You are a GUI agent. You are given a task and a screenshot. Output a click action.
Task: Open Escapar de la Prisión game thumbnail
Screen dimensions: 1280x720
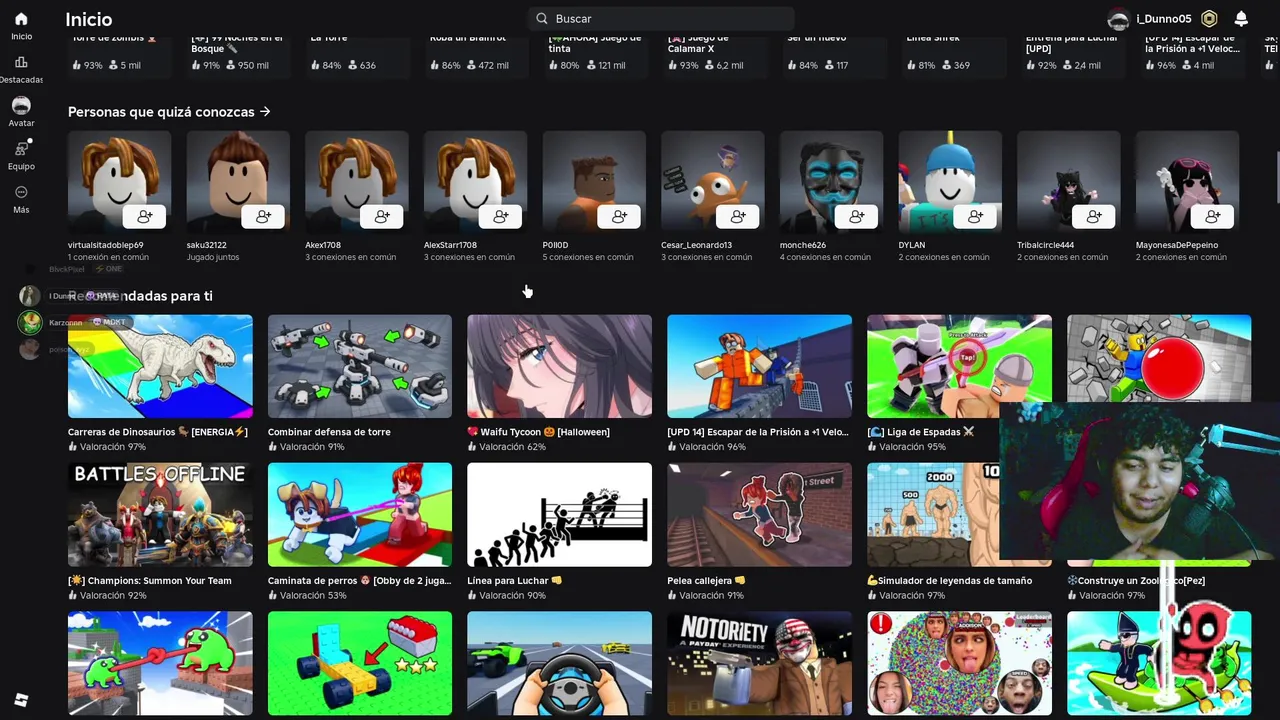pyautogui.click(x=759, y=366)
